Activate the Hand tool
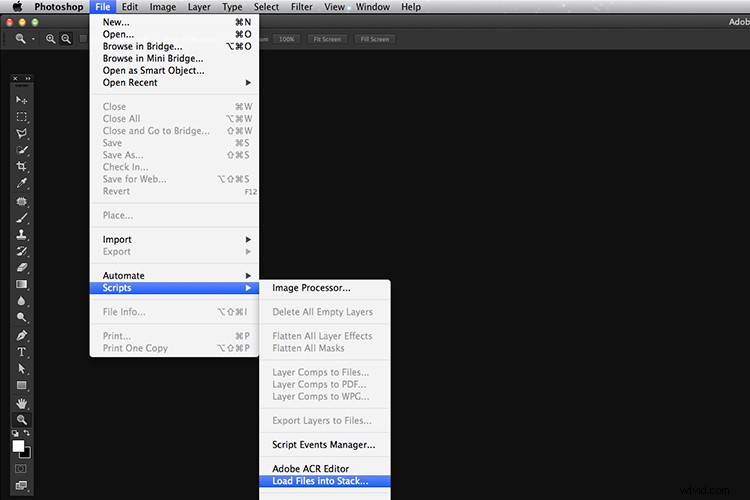This screenshot has width=750, height=500. pos(21,403)
